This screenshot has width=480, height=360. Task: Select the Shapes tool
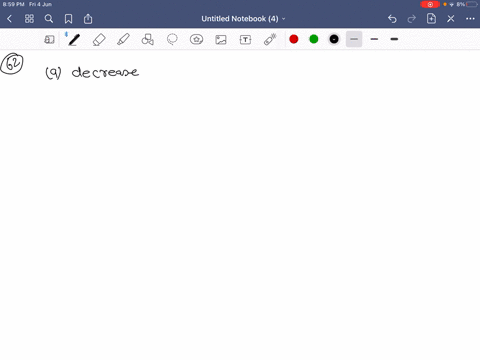pos(148,40)
